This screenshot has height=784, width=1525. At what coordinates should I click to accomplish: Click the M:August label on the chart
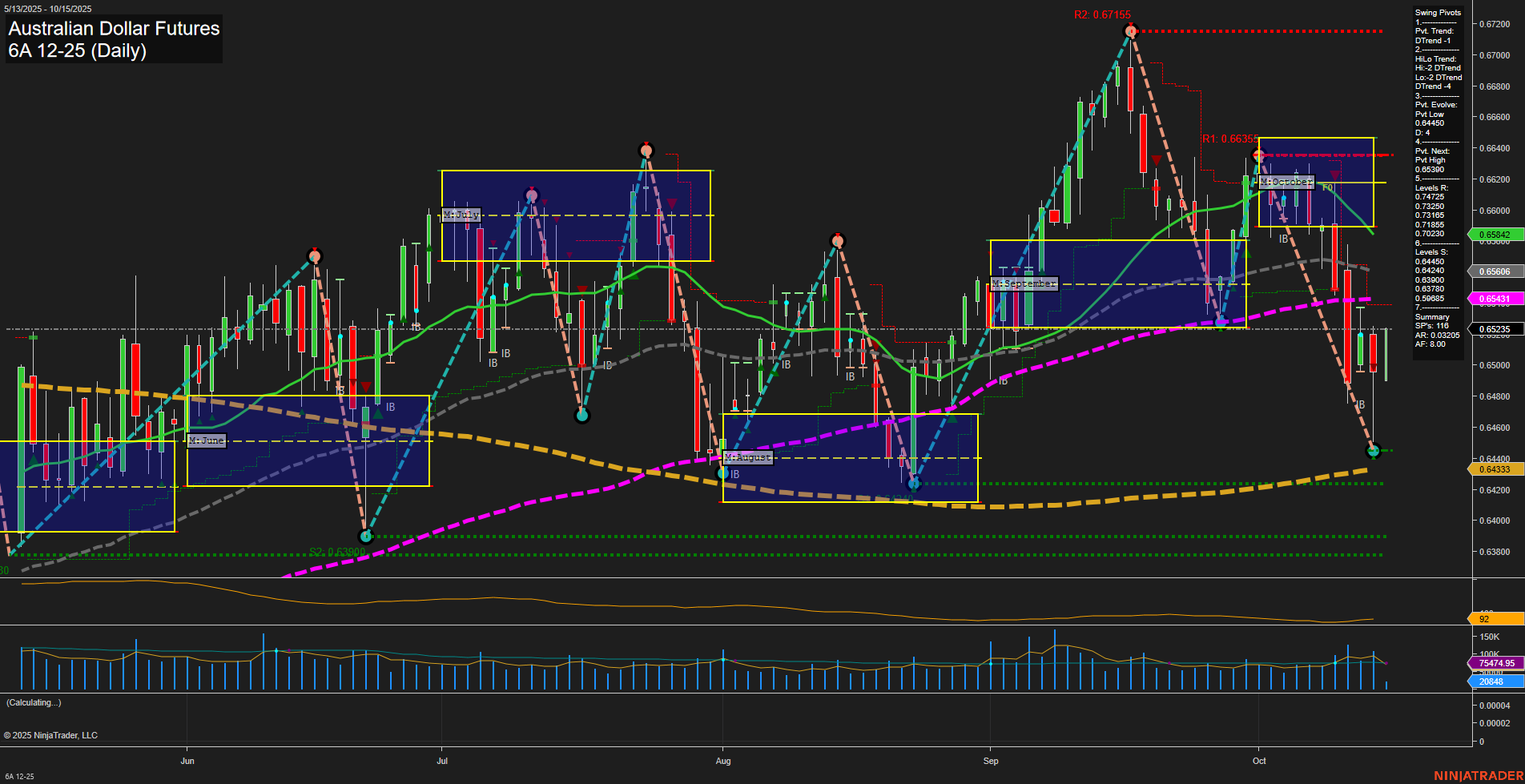(746, 457)
